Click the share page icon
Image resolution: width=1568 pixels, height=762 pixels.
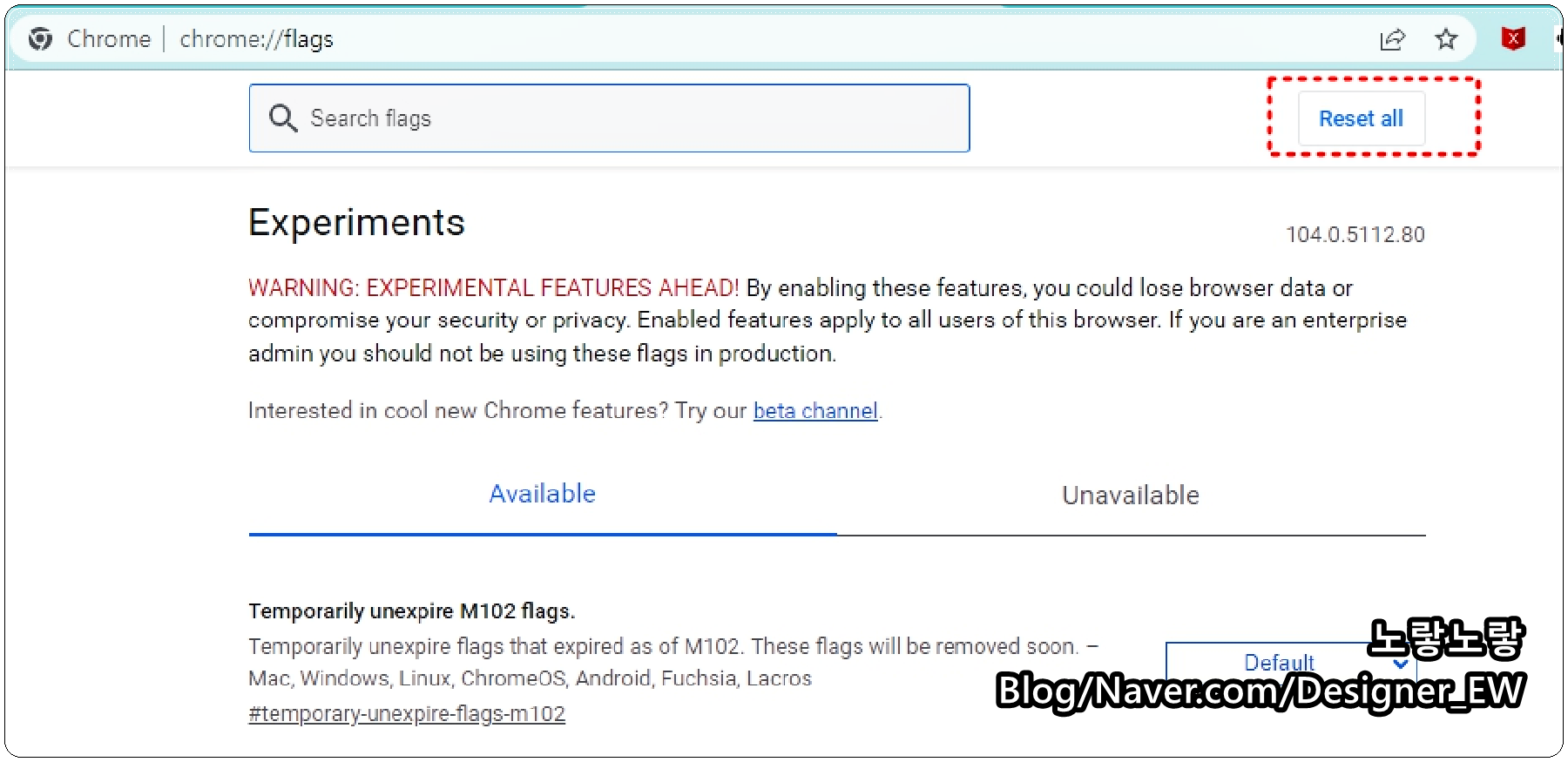point(1393,39)
